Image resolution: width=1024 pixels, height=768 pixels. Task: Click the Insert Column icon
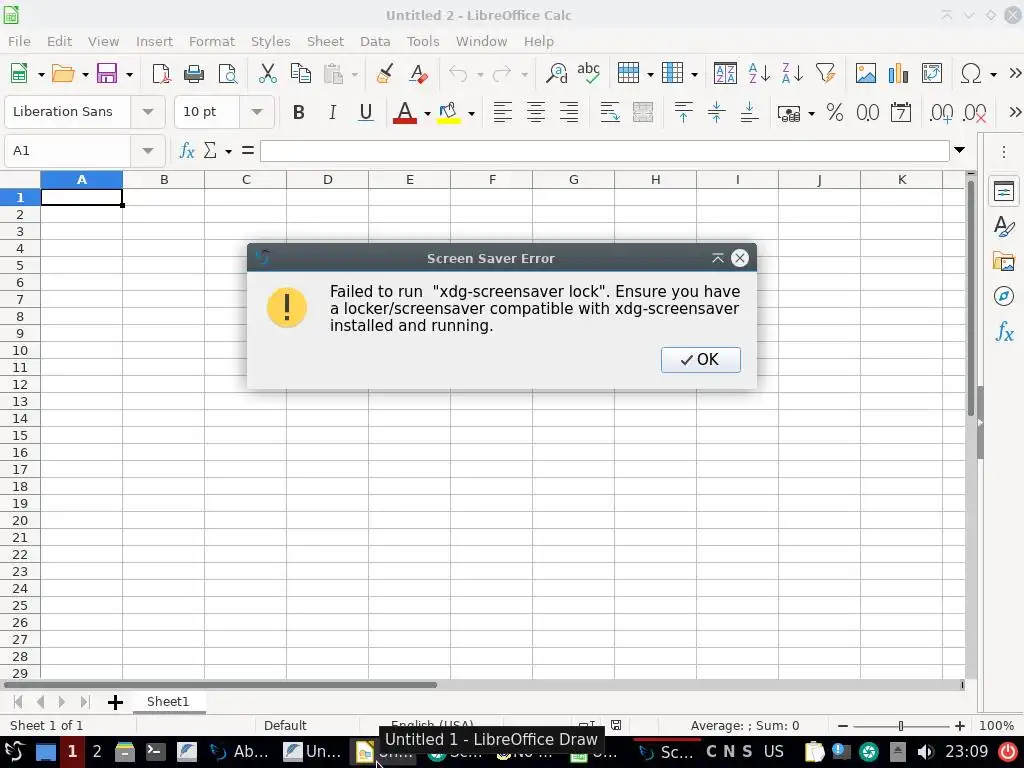[x=673, y=74]
